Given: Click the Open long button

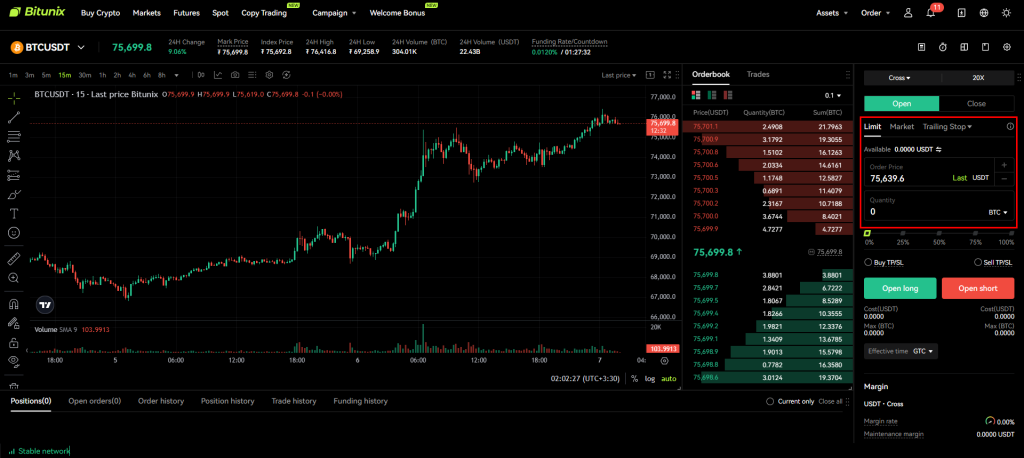Looking at the screenshot, I should pyautogui.click(x=901, y=289).
